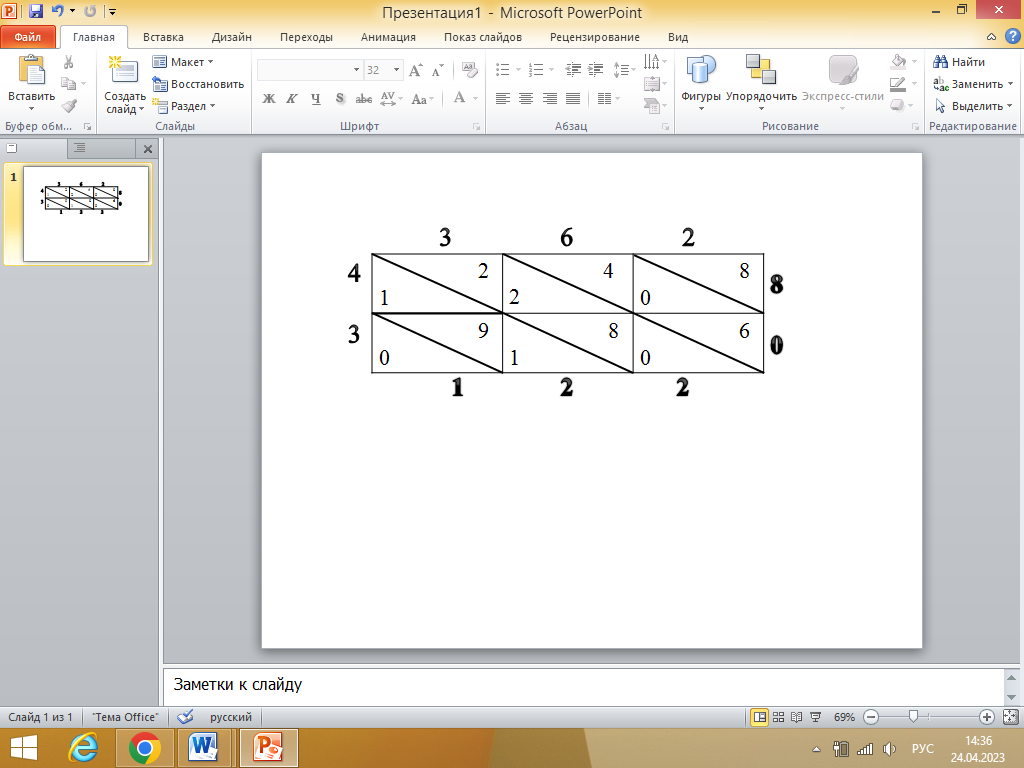Open the Дизайн ribbon tab
This screenshot has height=768, width=1024.
[231, 37]
